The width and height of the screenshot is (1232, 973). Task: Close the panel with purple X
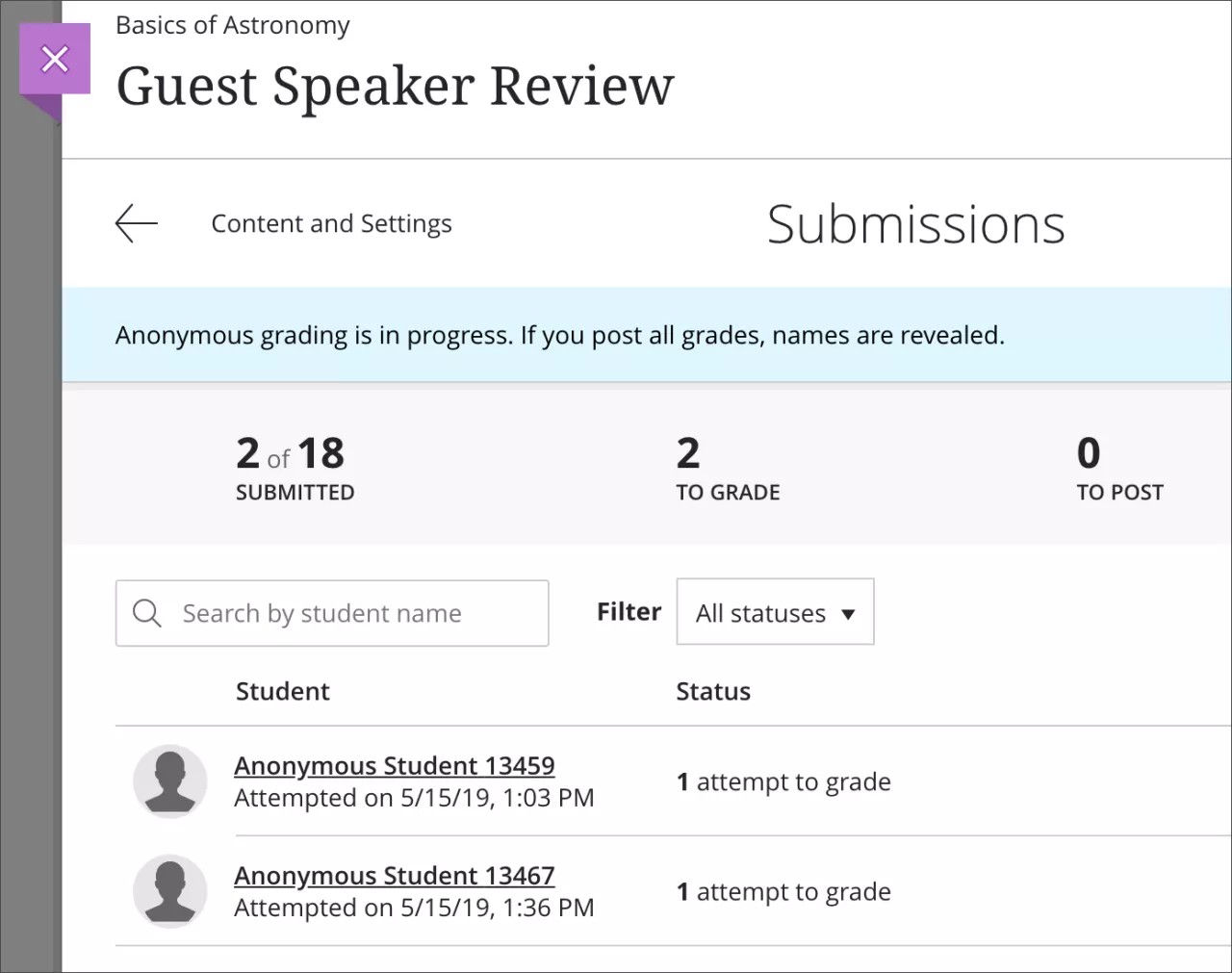coord(55,60)
